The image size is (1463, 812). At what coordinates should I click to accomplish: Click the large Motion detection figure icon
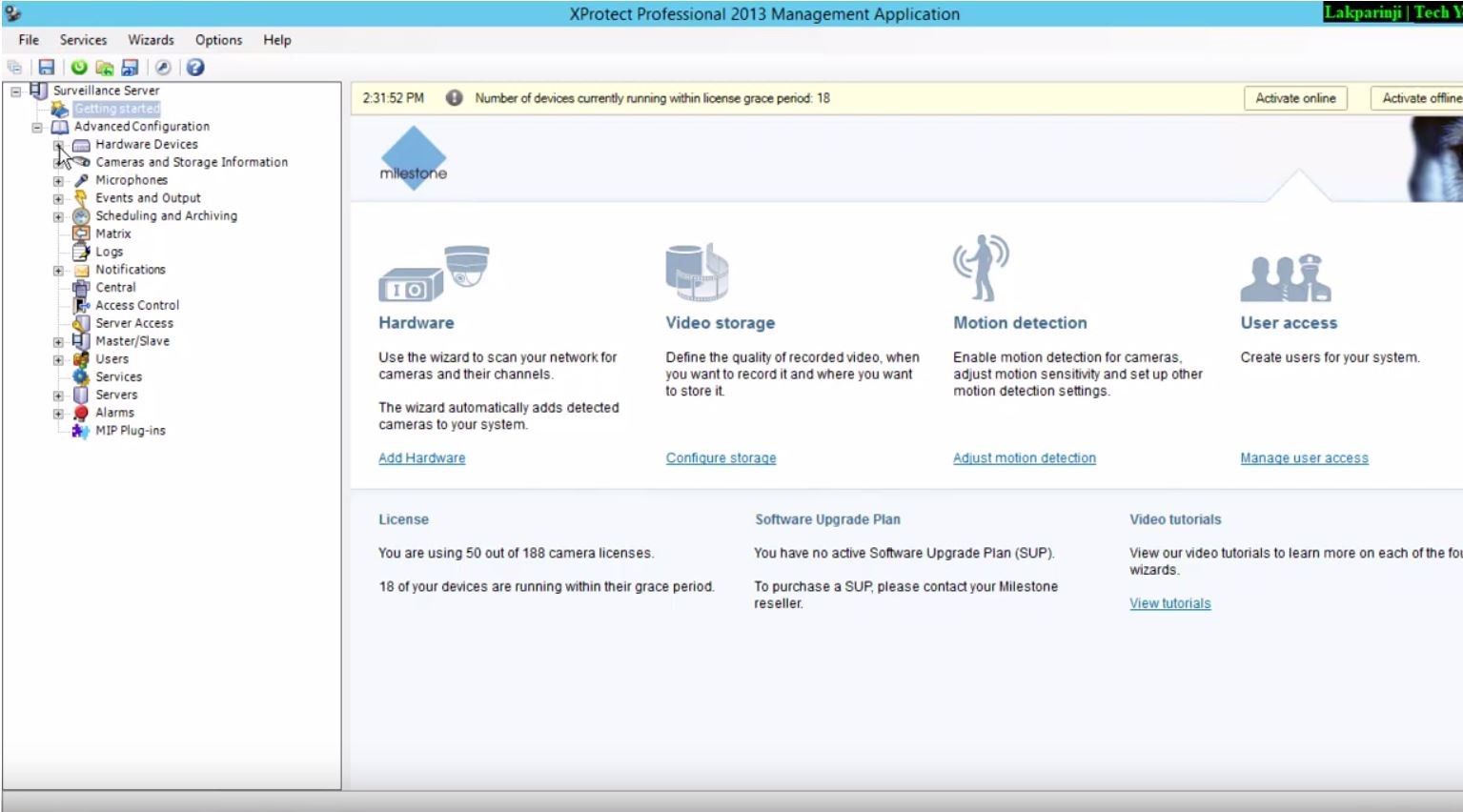tap(981, 268)
